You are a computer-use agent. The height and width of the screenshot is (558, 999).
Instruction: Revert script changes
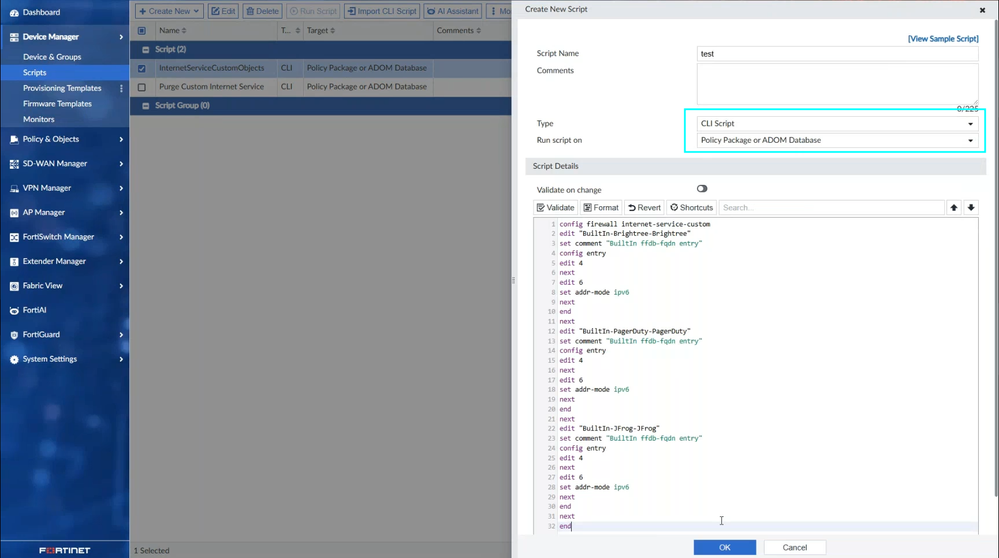pos(644,208)
